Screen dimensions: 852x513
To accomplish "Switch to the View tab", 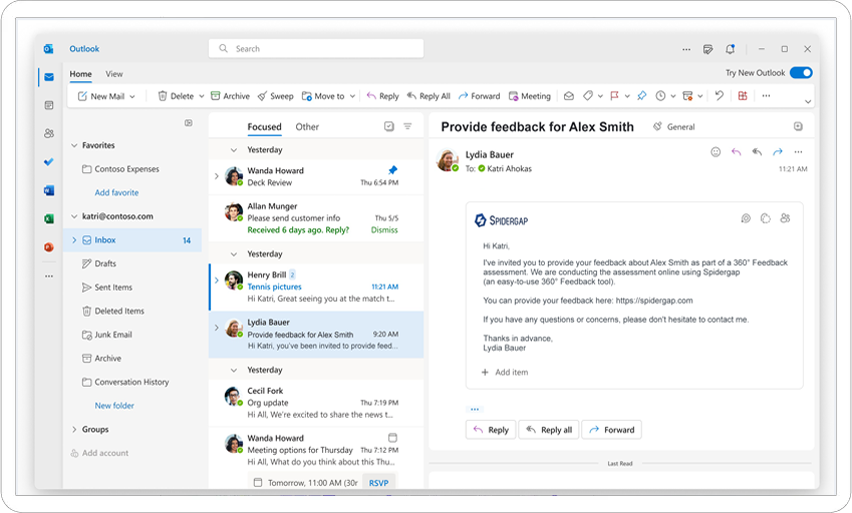I will (114, 74).
